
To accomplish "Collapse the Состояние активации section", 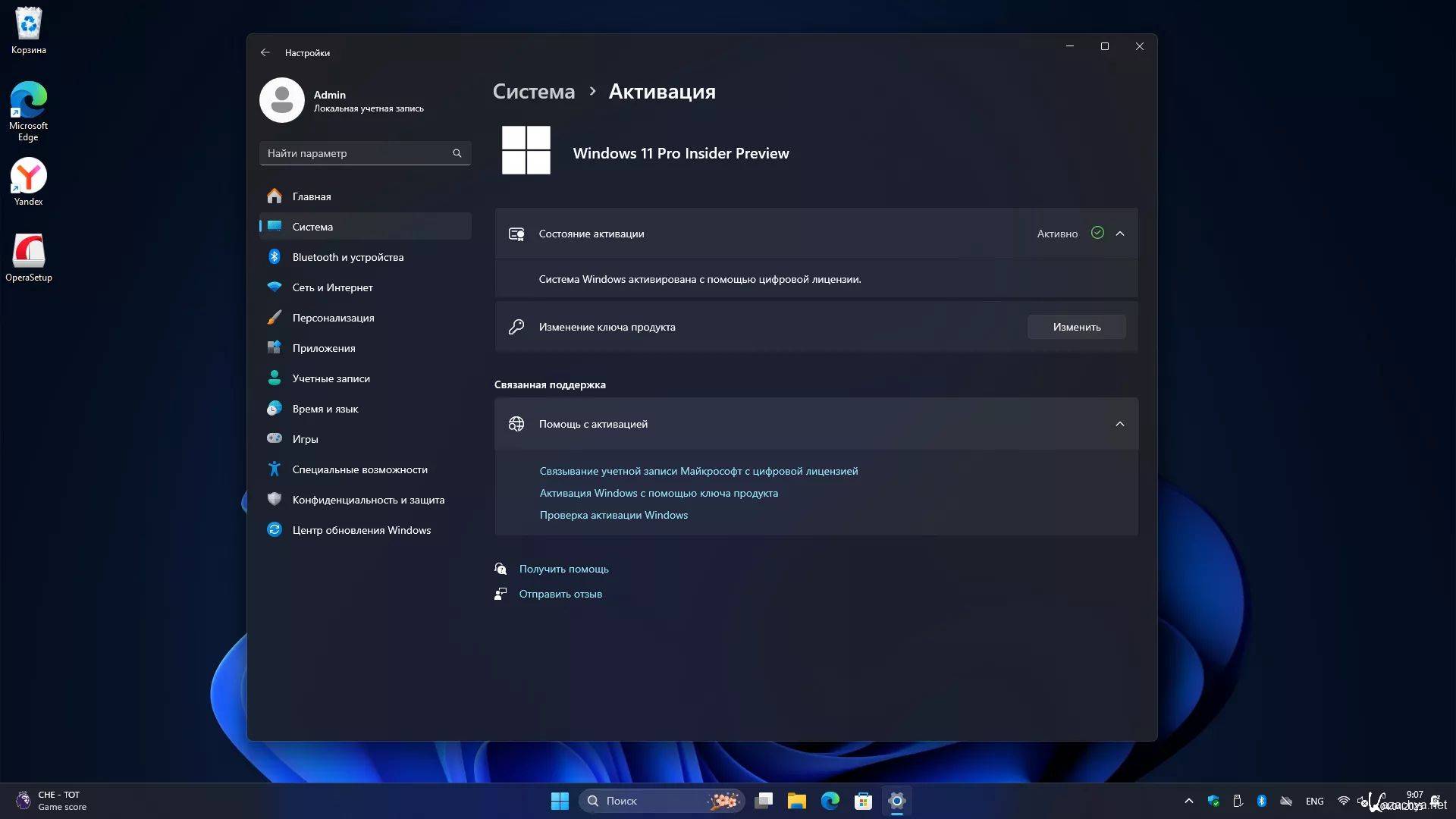I will pos(1120,234).
